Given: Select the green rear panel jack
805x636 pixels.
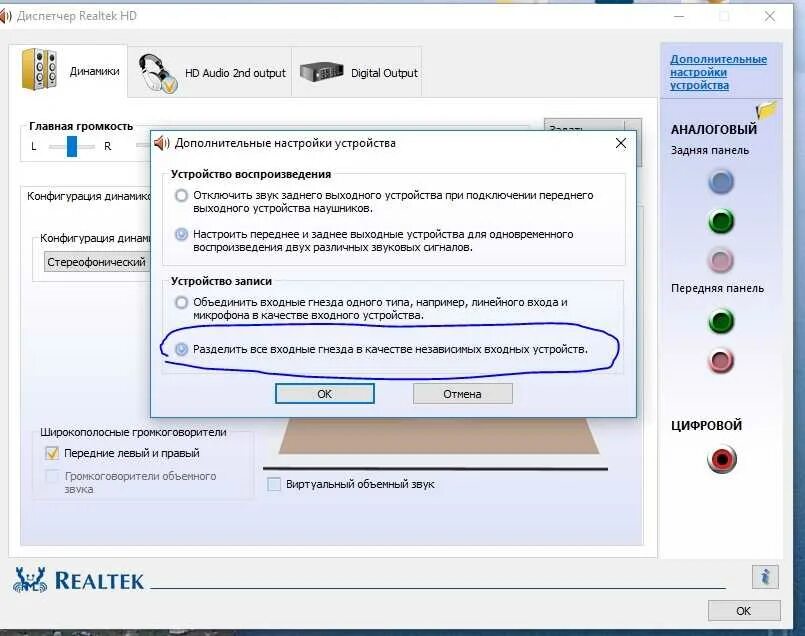Looking at the screenshot, I should (721, 221).
